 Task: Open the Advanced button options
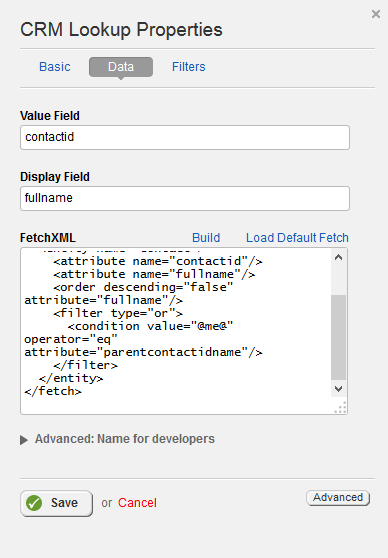pyautogui.click(x=338, y=498)
